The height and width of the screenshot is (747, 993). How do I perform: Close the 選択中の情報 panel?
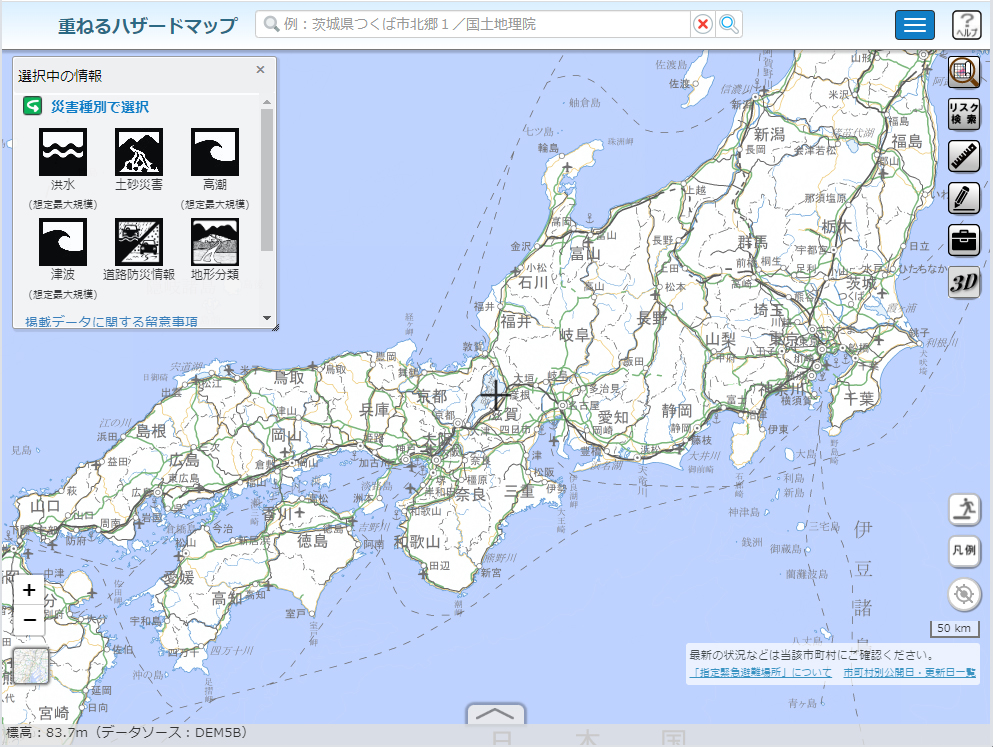click(x=260, y=70)
